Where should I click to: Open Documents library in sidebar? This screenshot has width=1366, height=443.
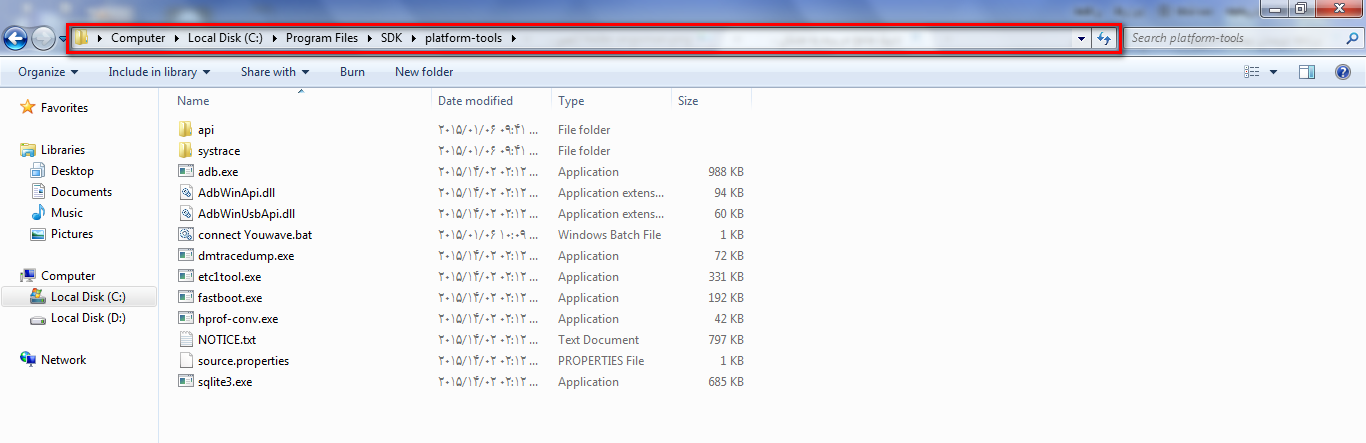point(81,192)
